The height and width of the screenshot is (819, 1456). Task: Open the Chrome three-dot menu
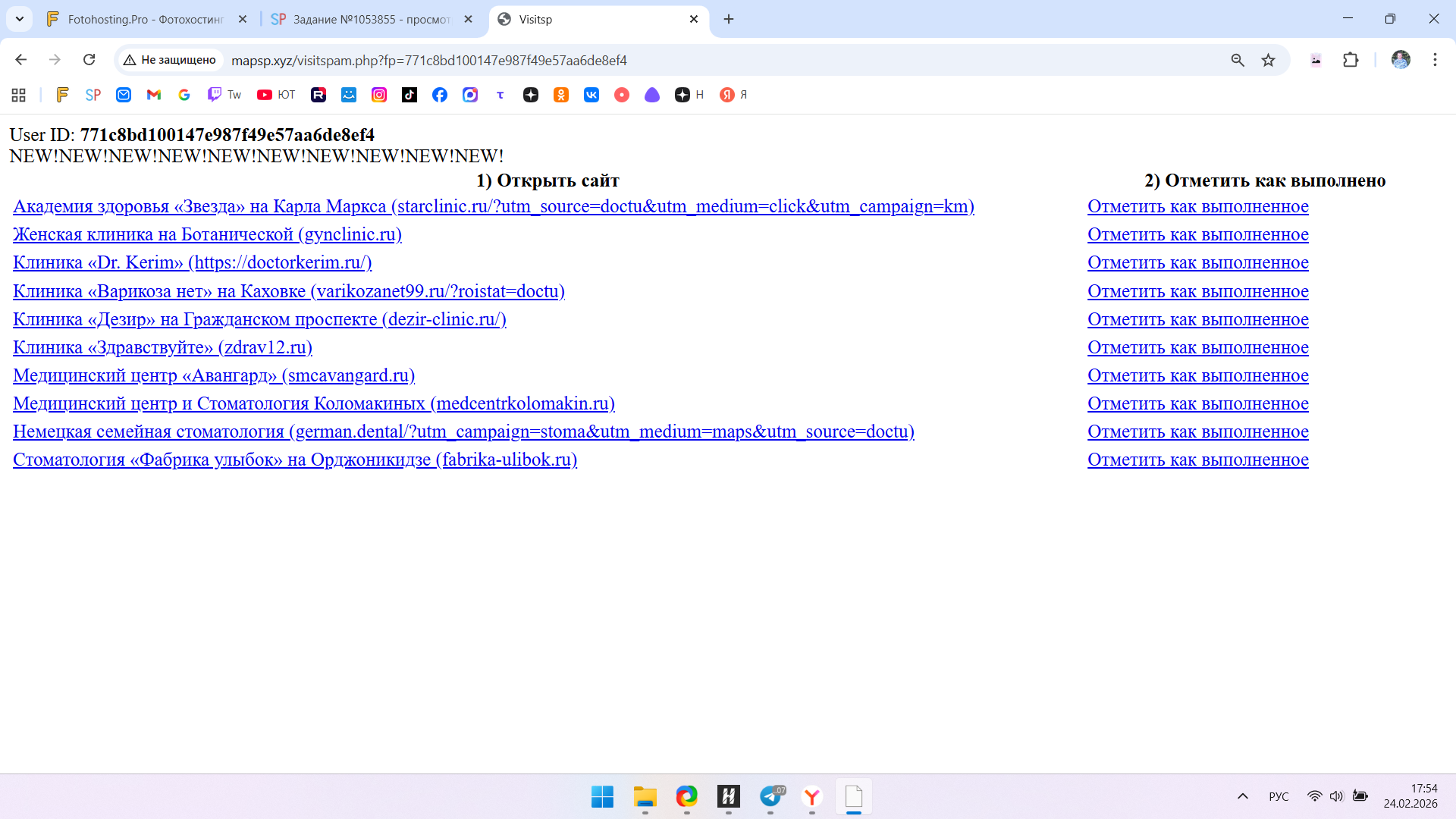[x=1435, y=60]
